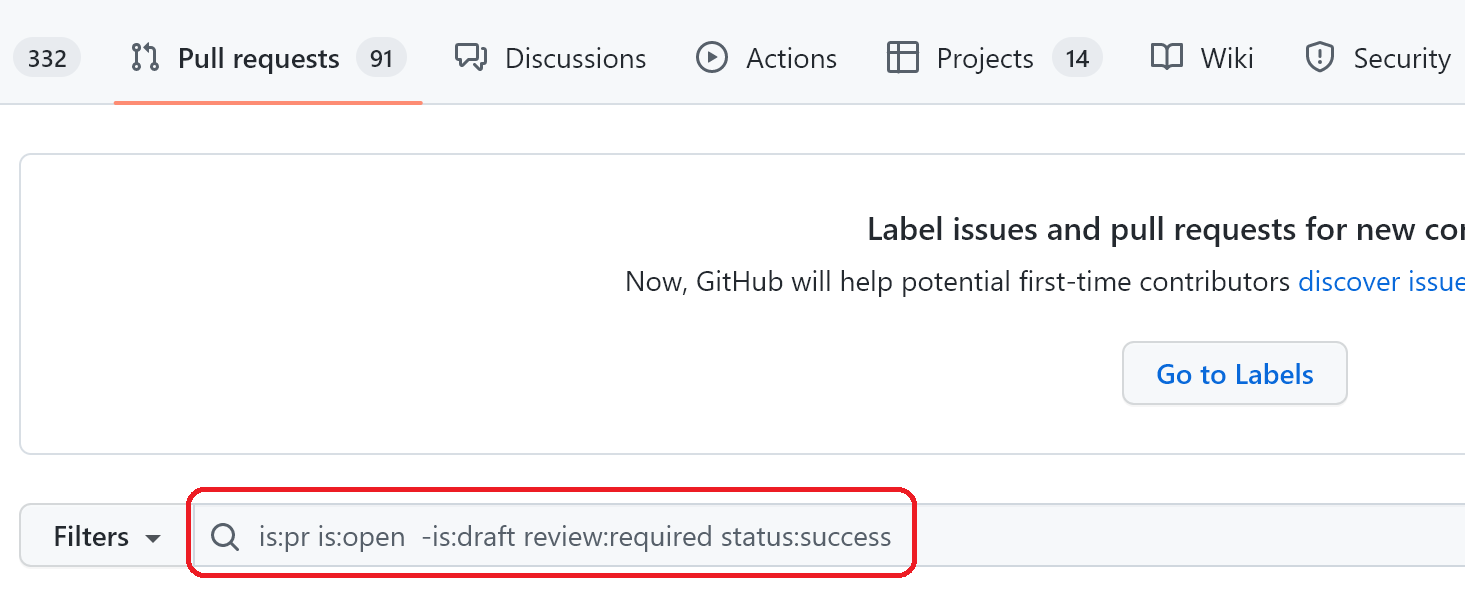
Task: Click the Discussions speech bubble icon
Action: click(x=471, y=58)
